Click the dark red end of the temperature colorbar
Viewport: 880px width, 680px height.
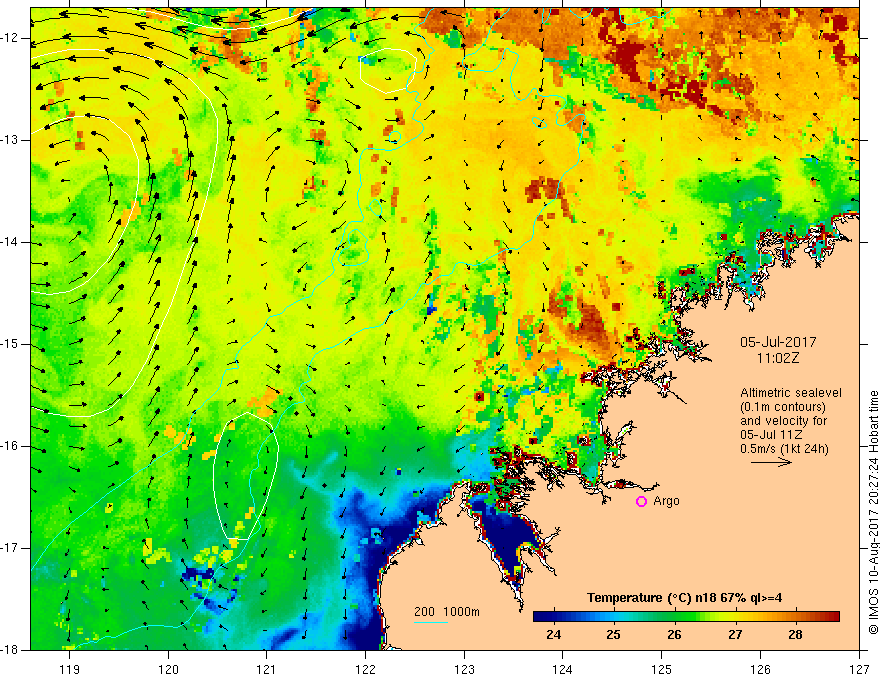(x=833, y=617)
